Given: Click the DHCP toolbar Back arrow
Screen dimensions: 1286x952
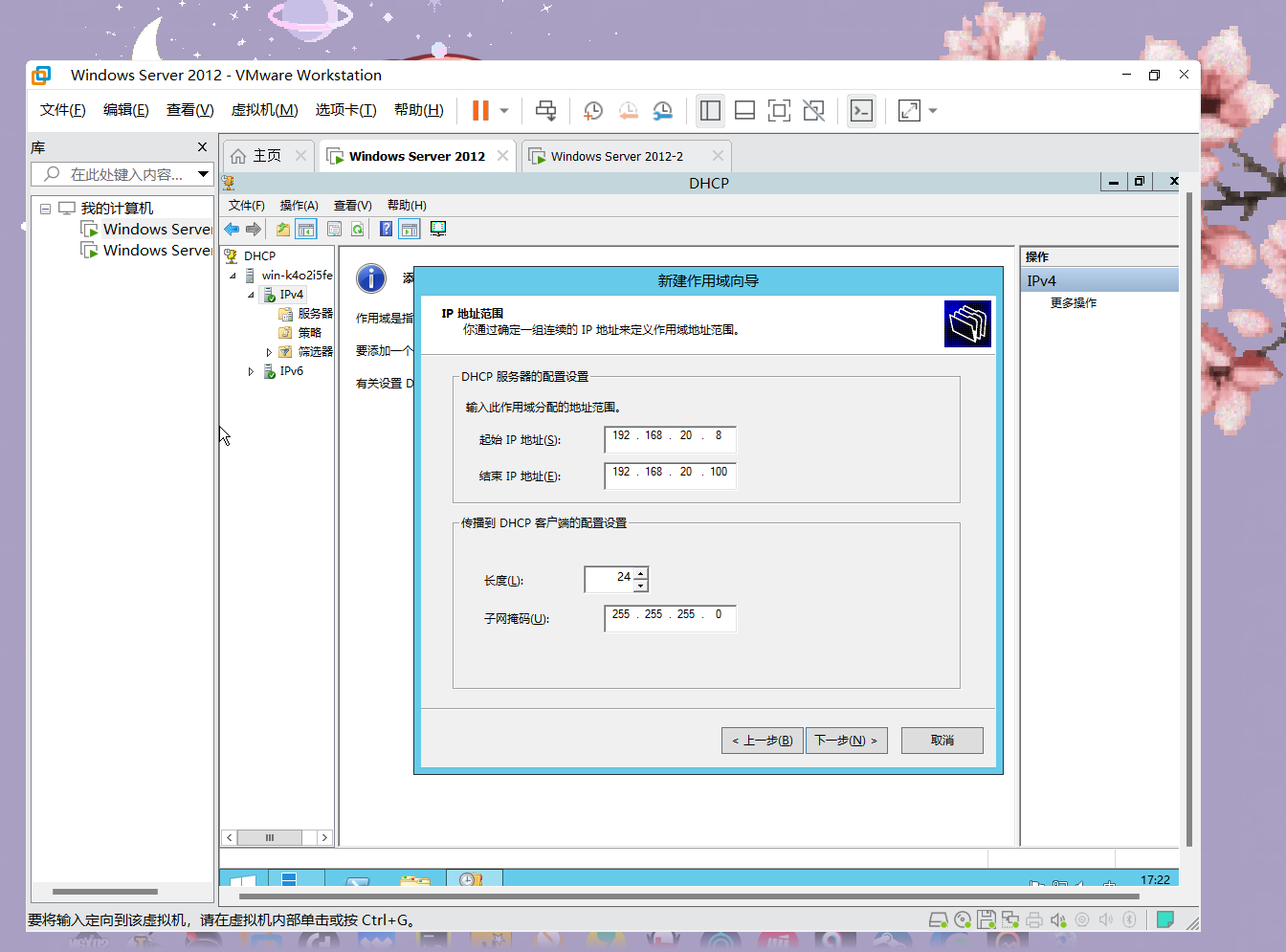Looking at the screenshot, I should [x=232, y=229].
